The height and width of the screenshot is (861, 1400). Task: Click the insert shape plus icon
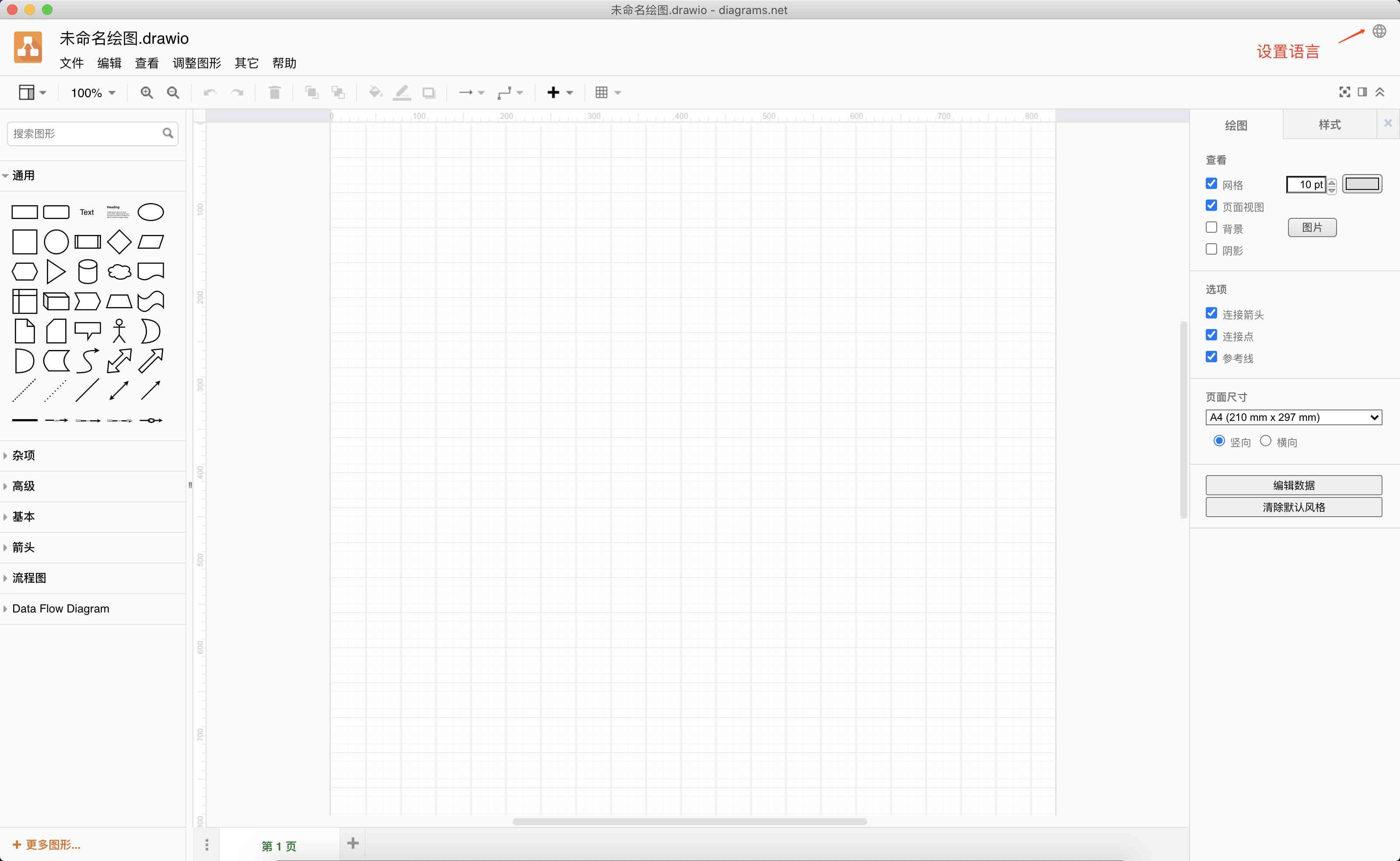point(554,92)
